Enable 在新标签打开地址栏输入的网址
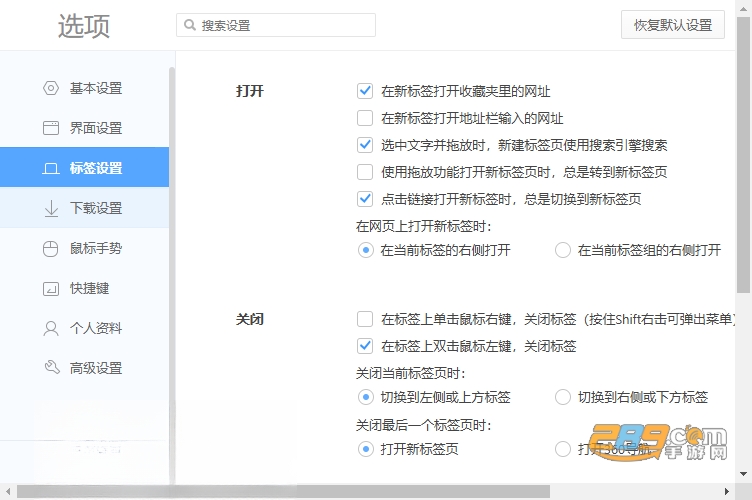 pos(365,118)
